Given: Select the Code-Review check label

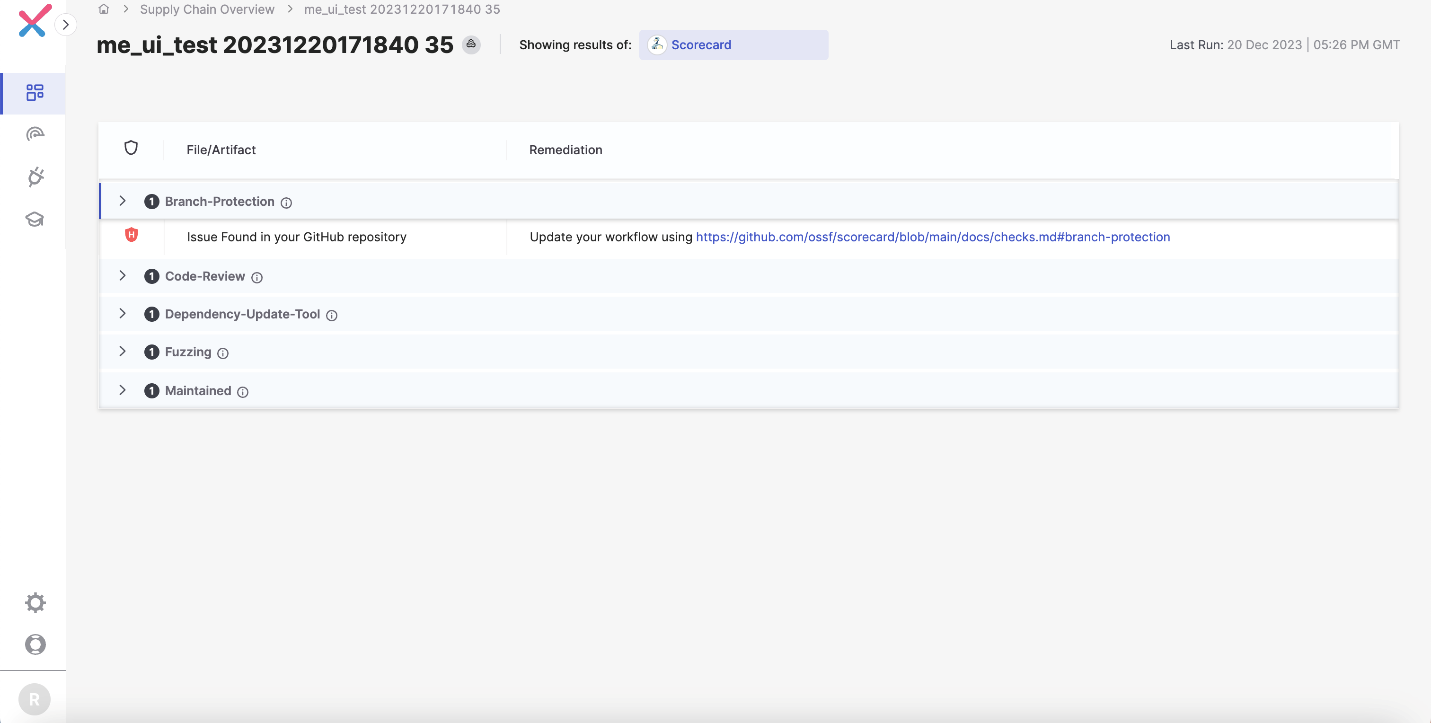Looking at the screenshot, I should (x=205, y=277).
